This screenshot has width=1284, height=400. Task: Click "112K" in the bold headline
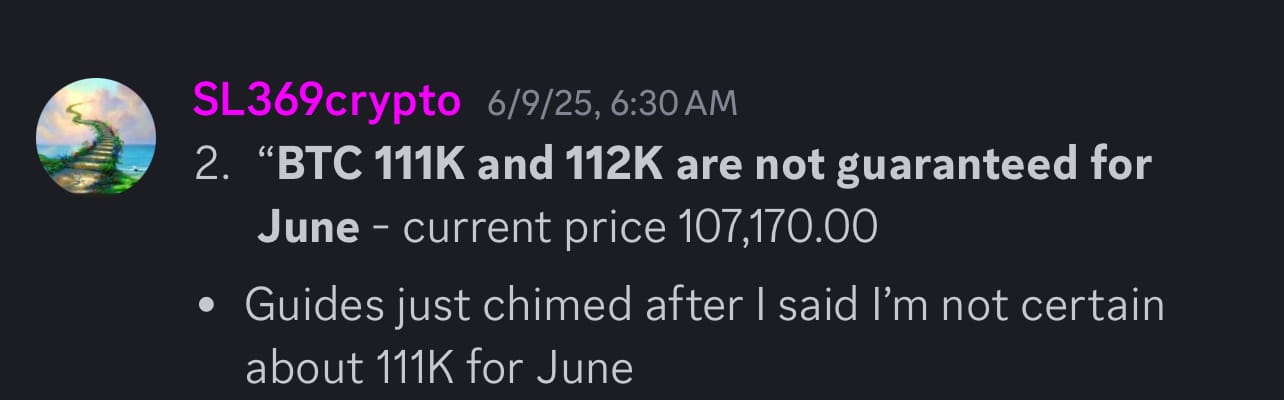pos(612,166)
